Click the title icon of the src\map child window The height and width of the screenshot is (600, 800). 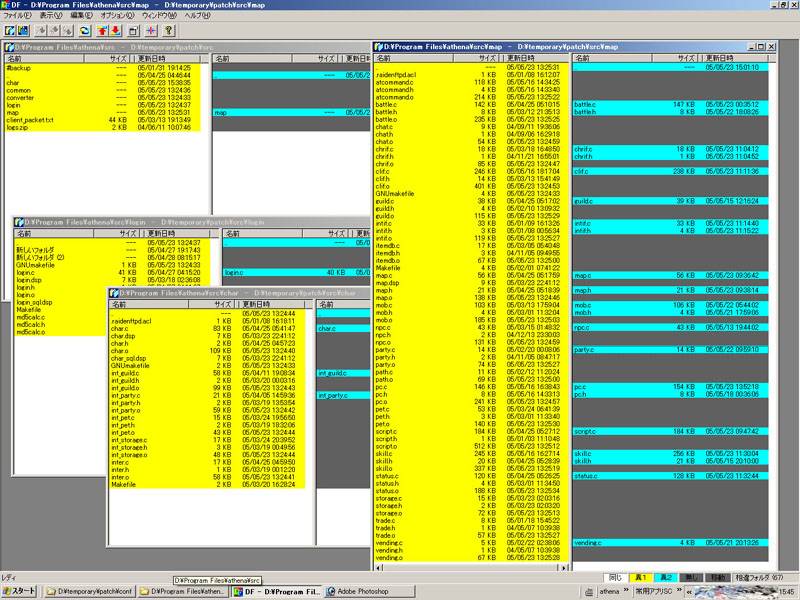tap(379, 46)
